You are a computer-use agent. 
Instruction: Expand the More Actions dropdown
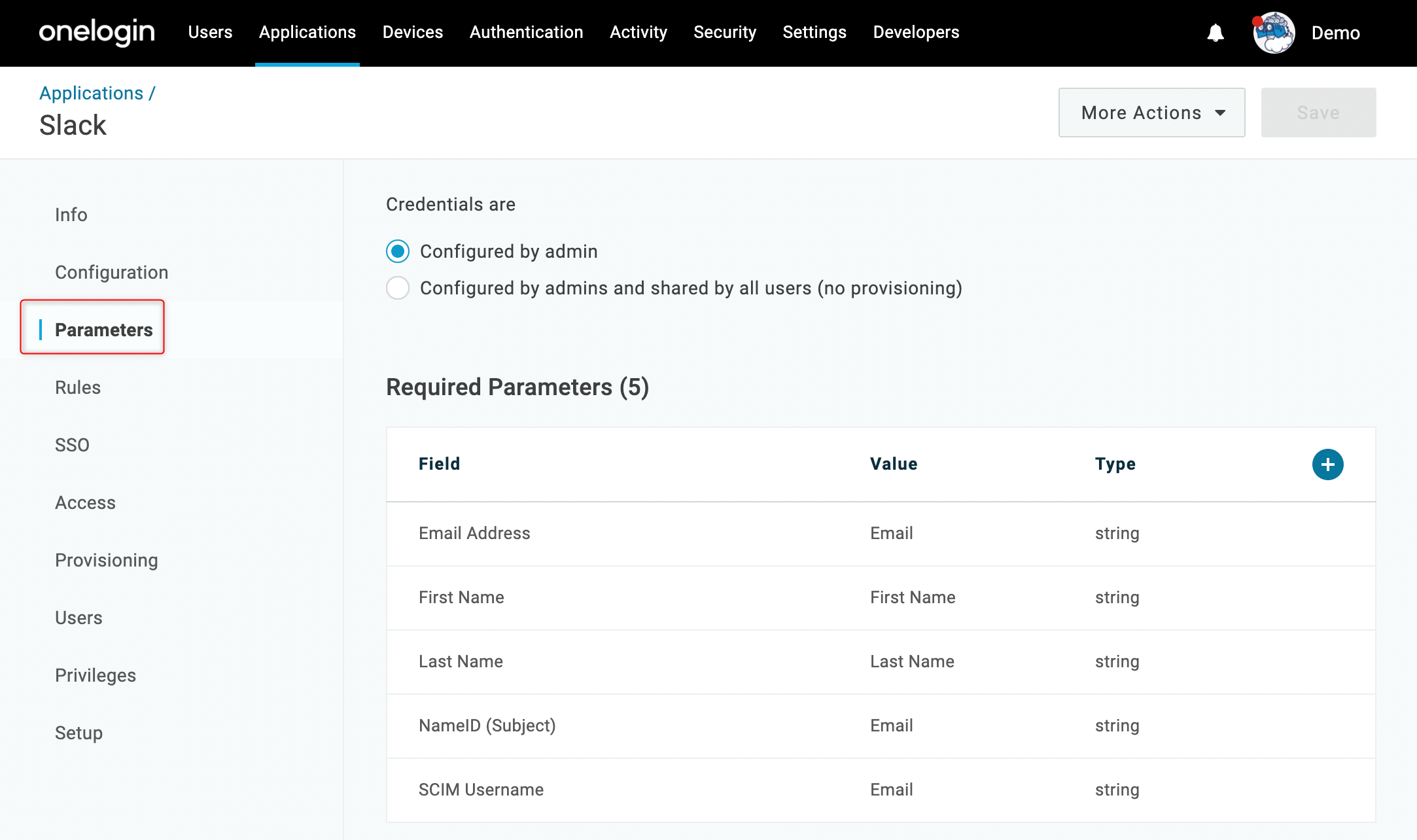coord(1151,113)
